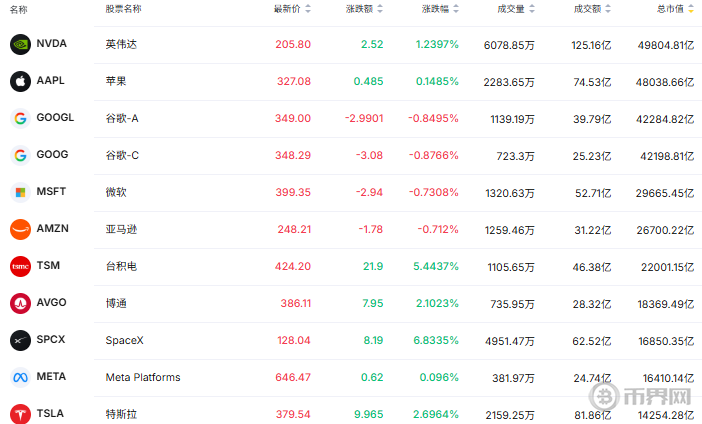This screenshot has height=424, width=702.
Task: Select the SPCX SpaceX logo icon
Action: [20, 340]
